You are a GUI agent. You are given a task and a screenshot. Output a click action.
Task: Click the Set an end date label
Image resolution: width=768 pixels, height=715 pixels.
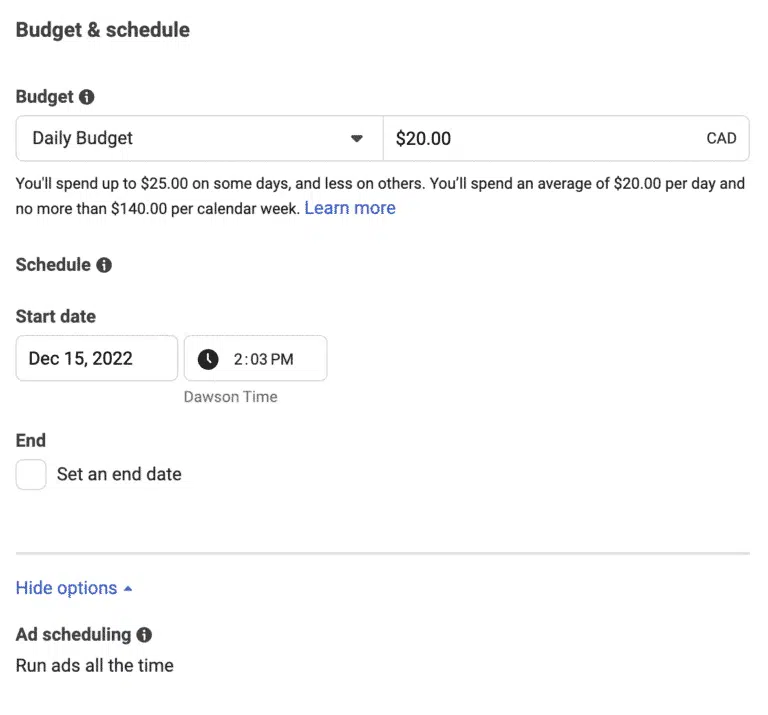click(x=119, y=474)
